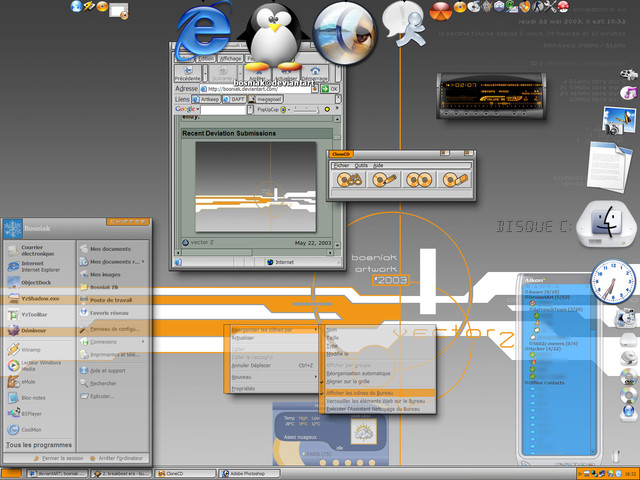Choose Actualiser in desktop context menu
Screen dimensions: 640x480
point(243,338)
